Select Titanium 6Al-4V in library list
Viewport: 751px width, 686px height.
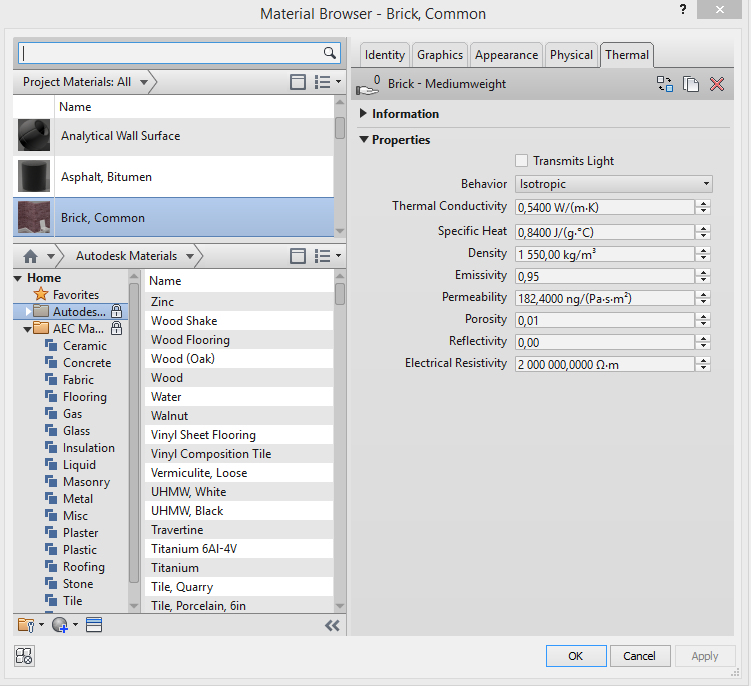(239, 549)
